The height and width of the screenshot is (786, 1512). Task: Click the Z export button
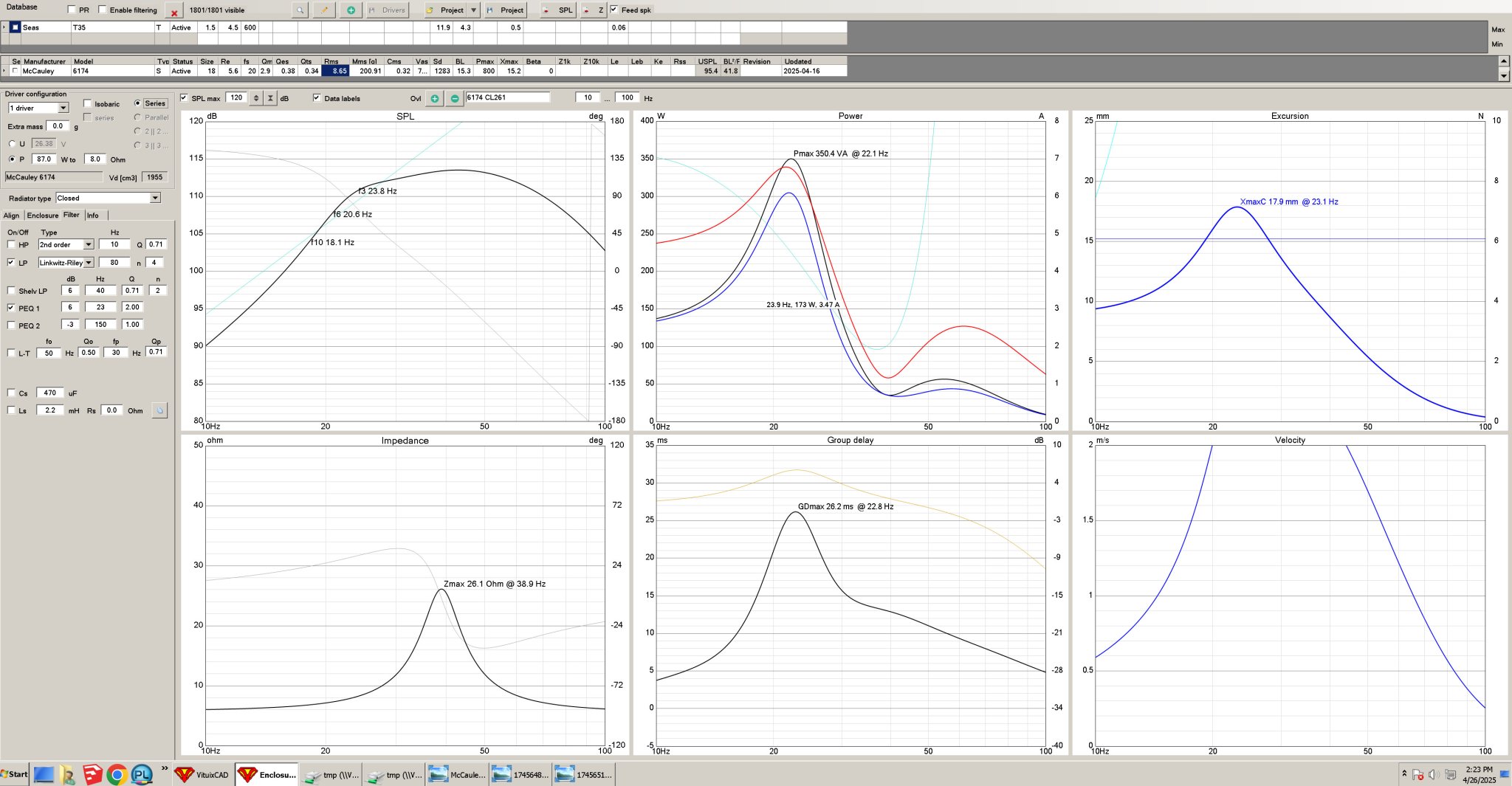[594, 10]
